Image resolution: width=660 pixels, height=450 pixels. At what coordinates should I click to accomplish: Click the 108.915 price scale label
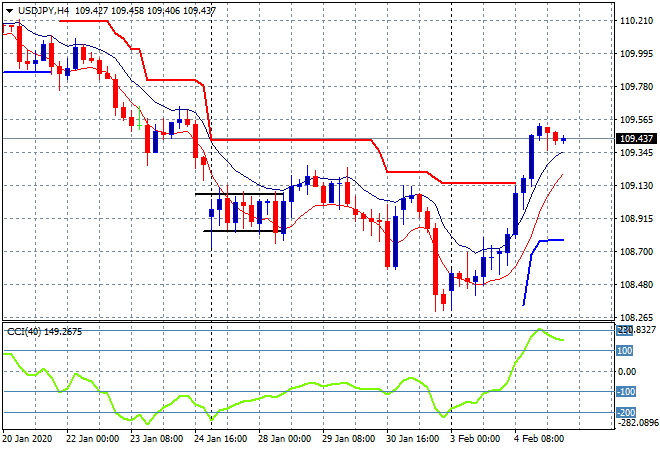[636, 218]
